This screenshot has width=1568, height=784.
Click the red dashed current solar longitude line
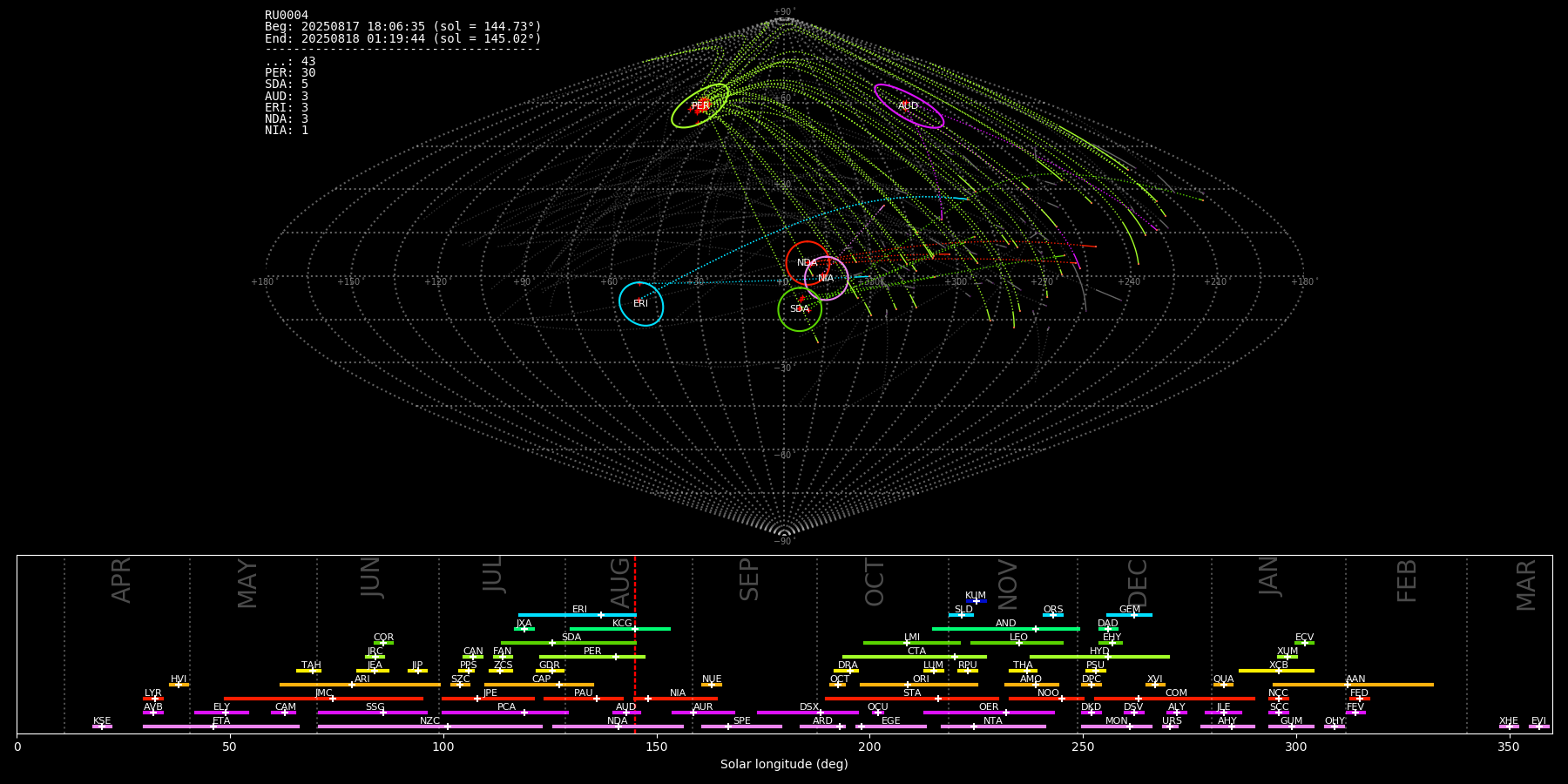[635, 645]
